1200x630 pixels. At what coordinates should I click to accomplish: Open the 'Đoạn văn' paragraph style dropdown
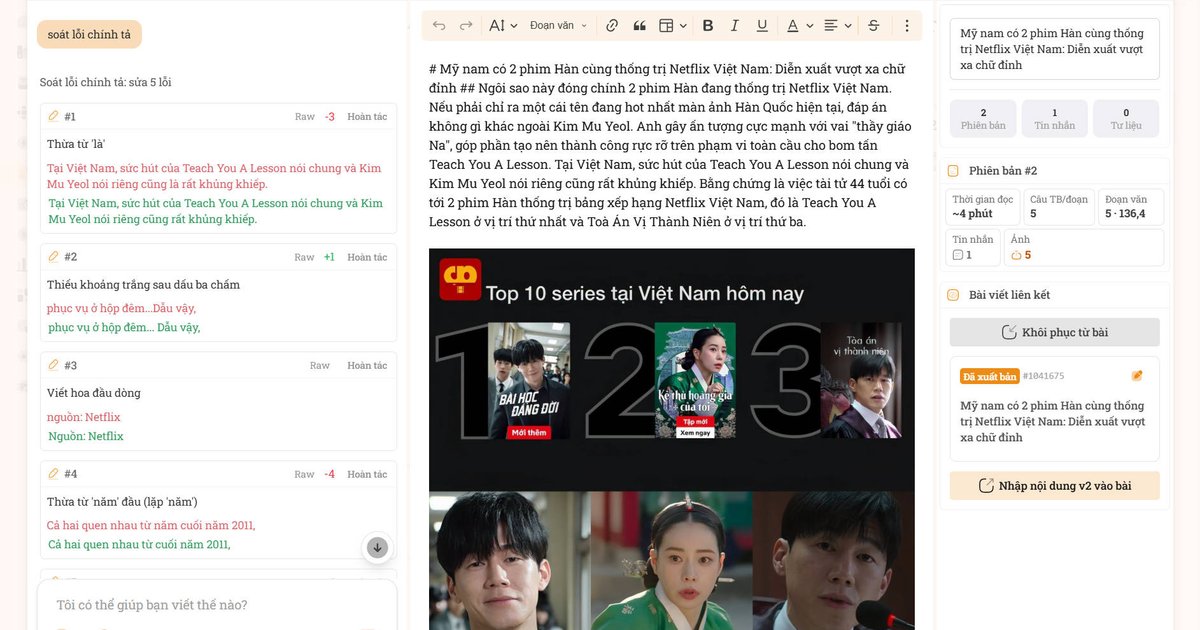point(558,26)
